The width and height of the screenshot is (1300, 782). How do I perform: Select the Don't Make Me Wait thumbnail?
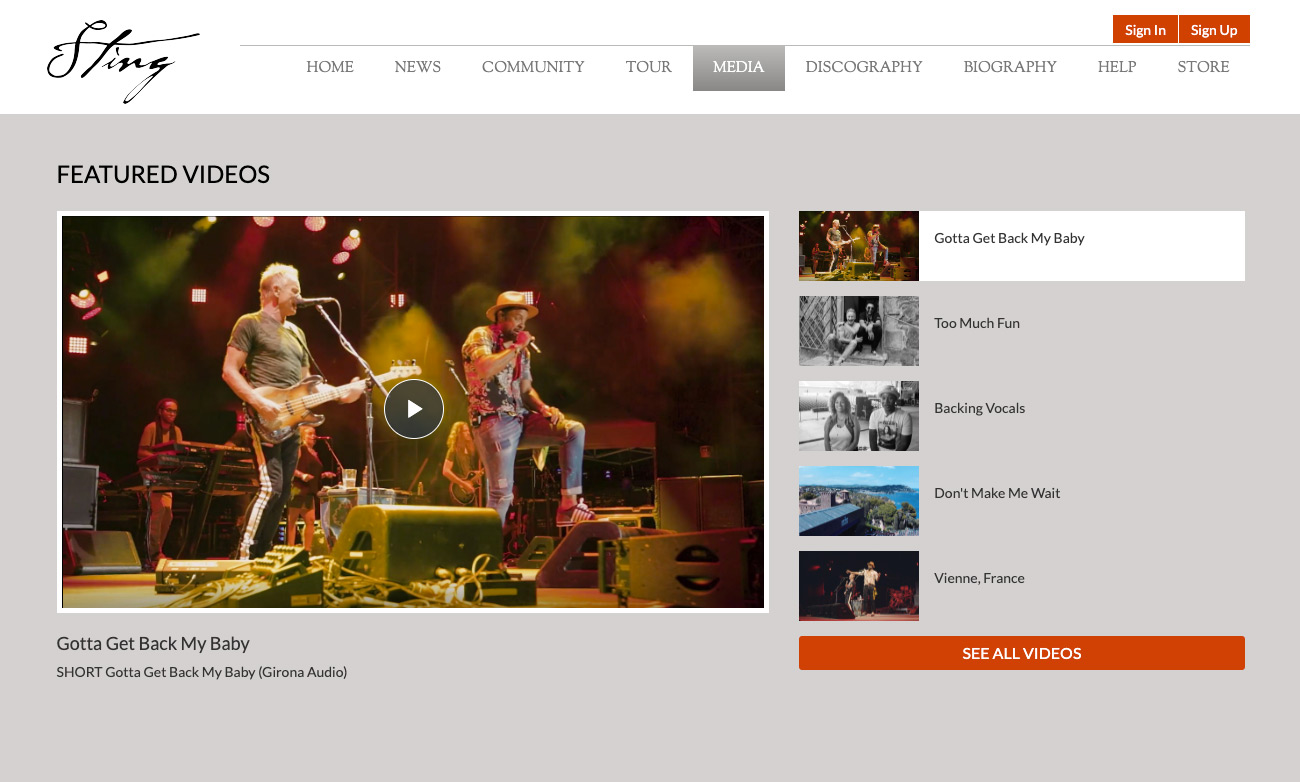click(x=859, y=501)
